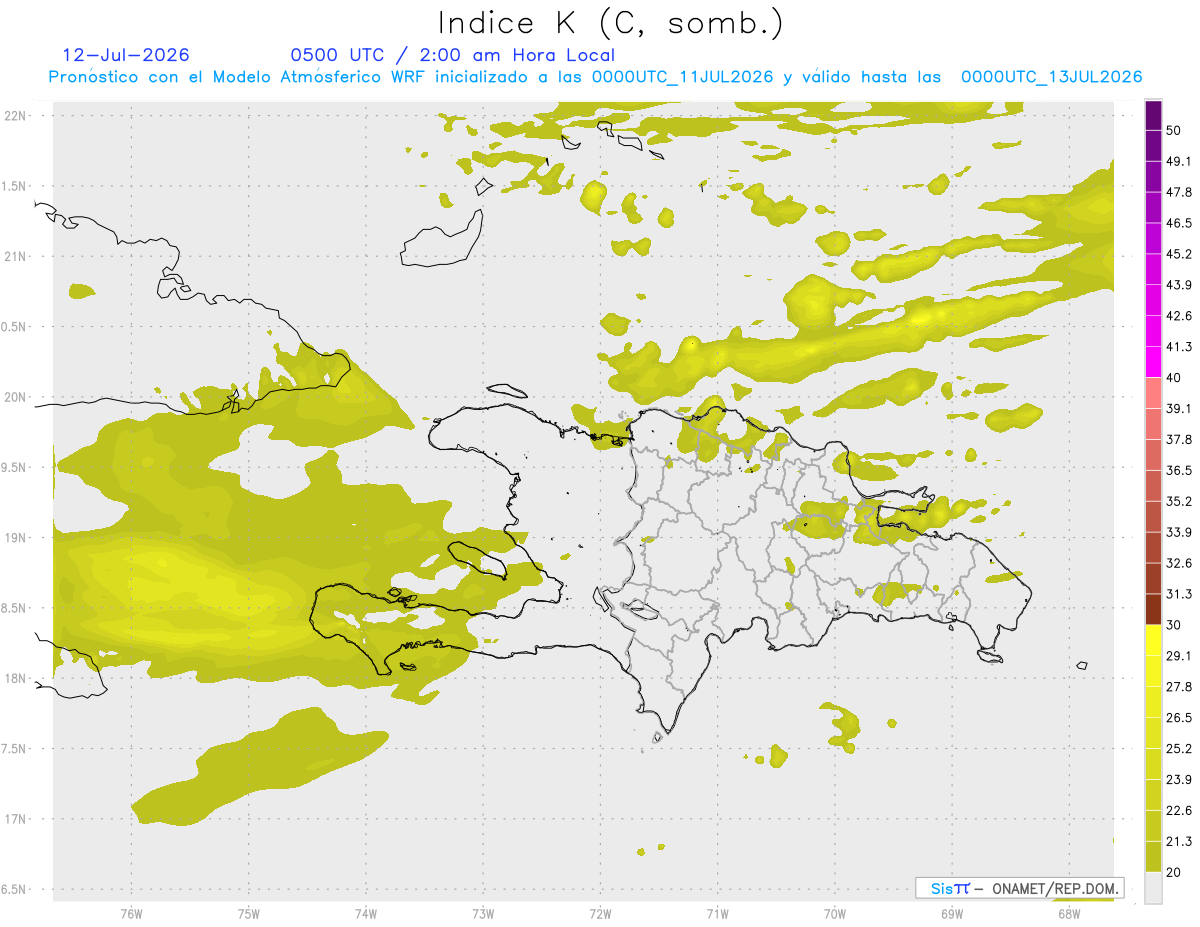The width and height of the screenshot is (1200, 927).
Task: Click the longitude label '73W'
Action: coord(483,914)
